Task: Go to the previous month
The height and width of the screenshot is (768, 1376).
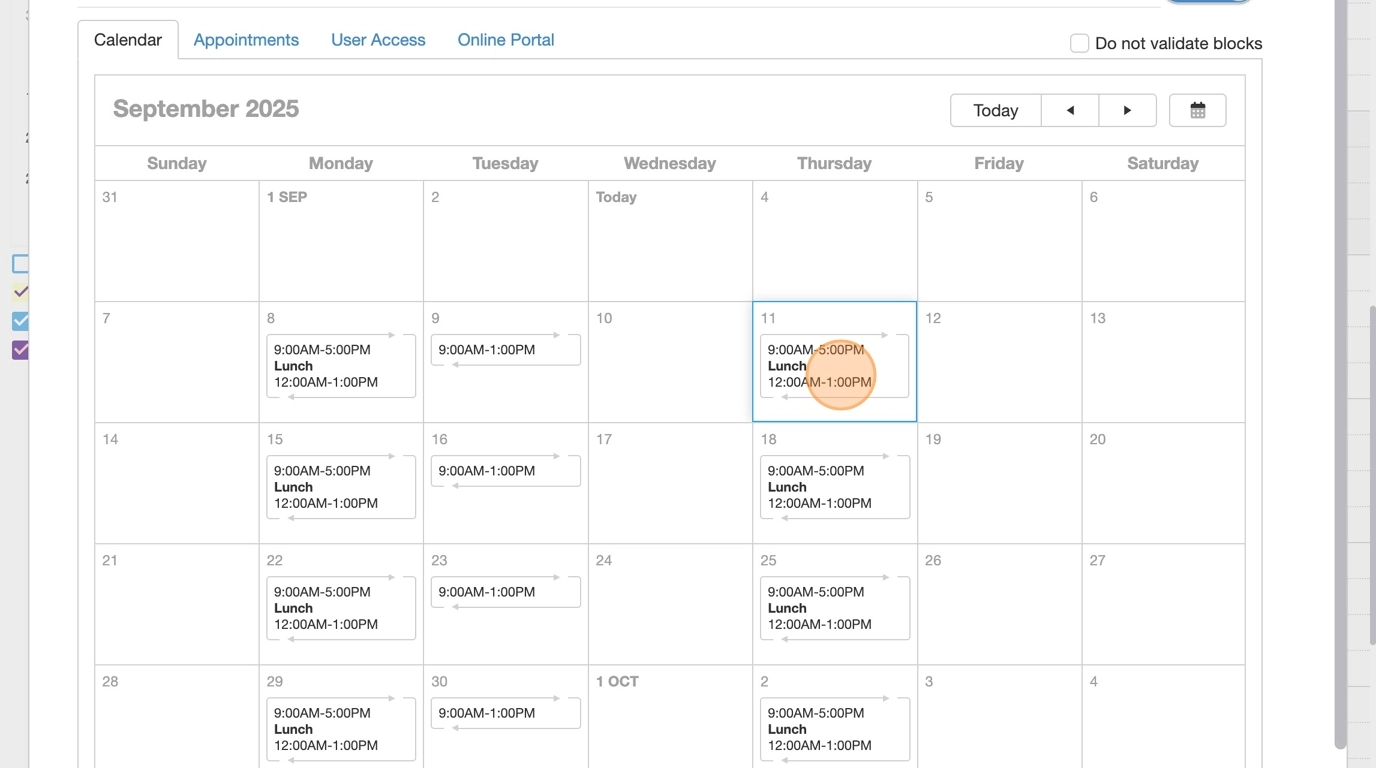Action: [x=1070, y=110]
